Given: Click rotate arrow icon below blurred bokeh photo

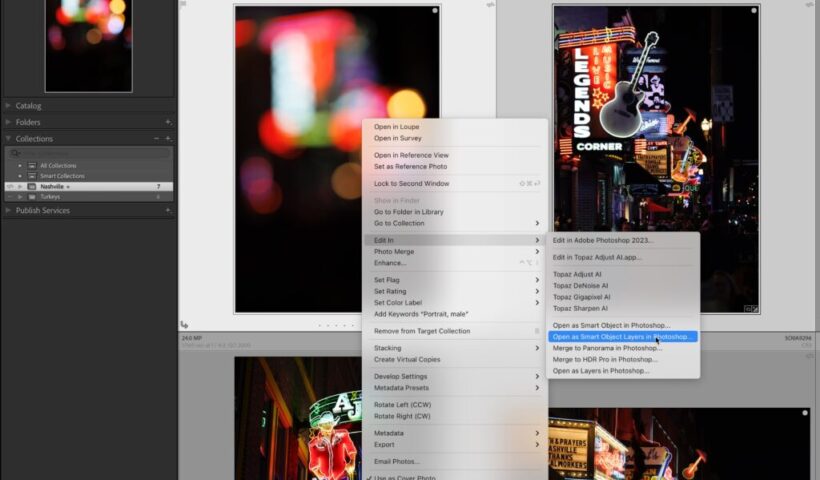Looking at the screenshot, I should pos(184,324).
